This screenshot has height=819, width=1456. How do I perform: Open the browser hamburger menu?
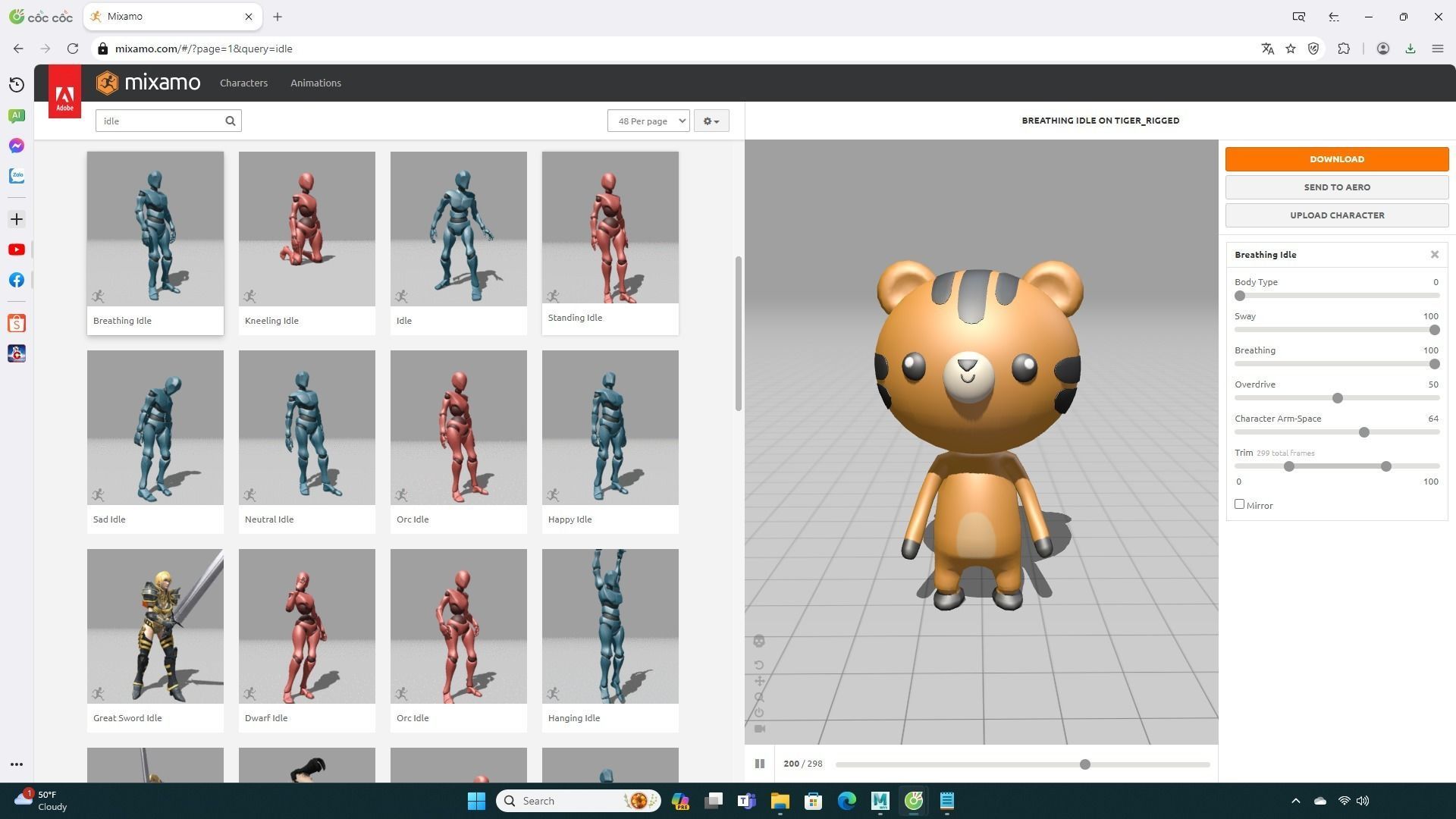coord(1437,49)
